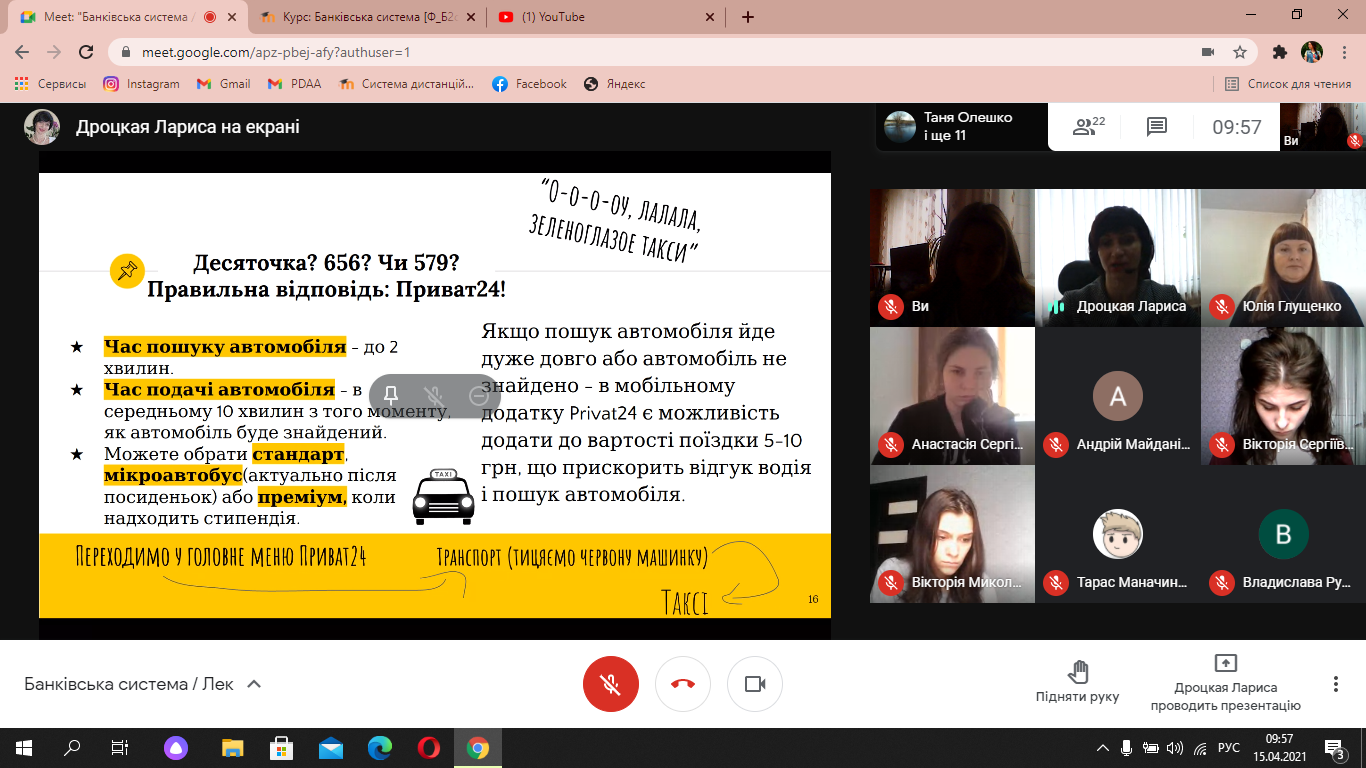Screen dimensions: 1366x768
Task: Reload the Meet page
Action: pyautogui.click(x=86, y=52)
